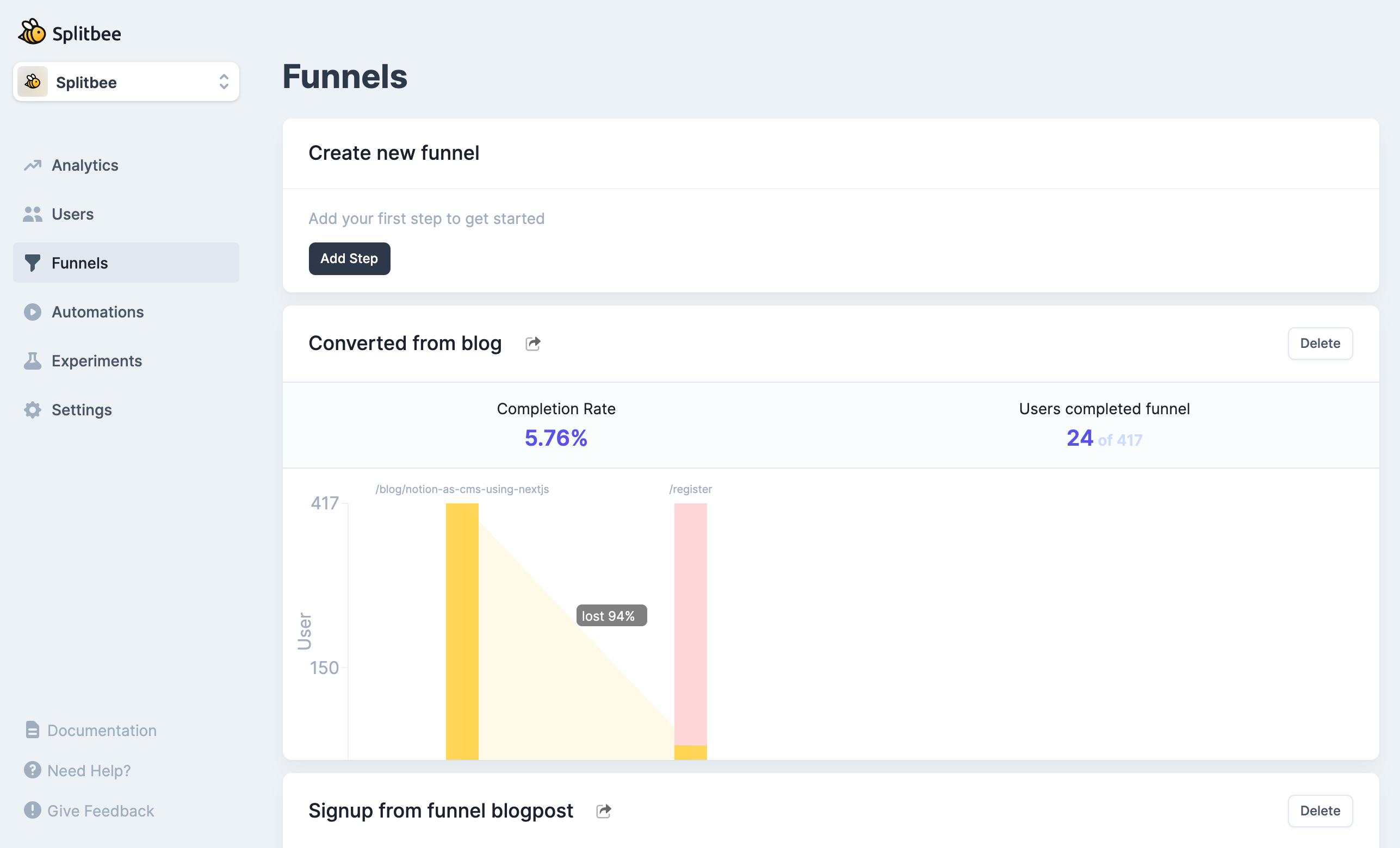This screenshot has height=848, width=1400.
Task: Click the Users people icon
Action: [x=33, y=214]
